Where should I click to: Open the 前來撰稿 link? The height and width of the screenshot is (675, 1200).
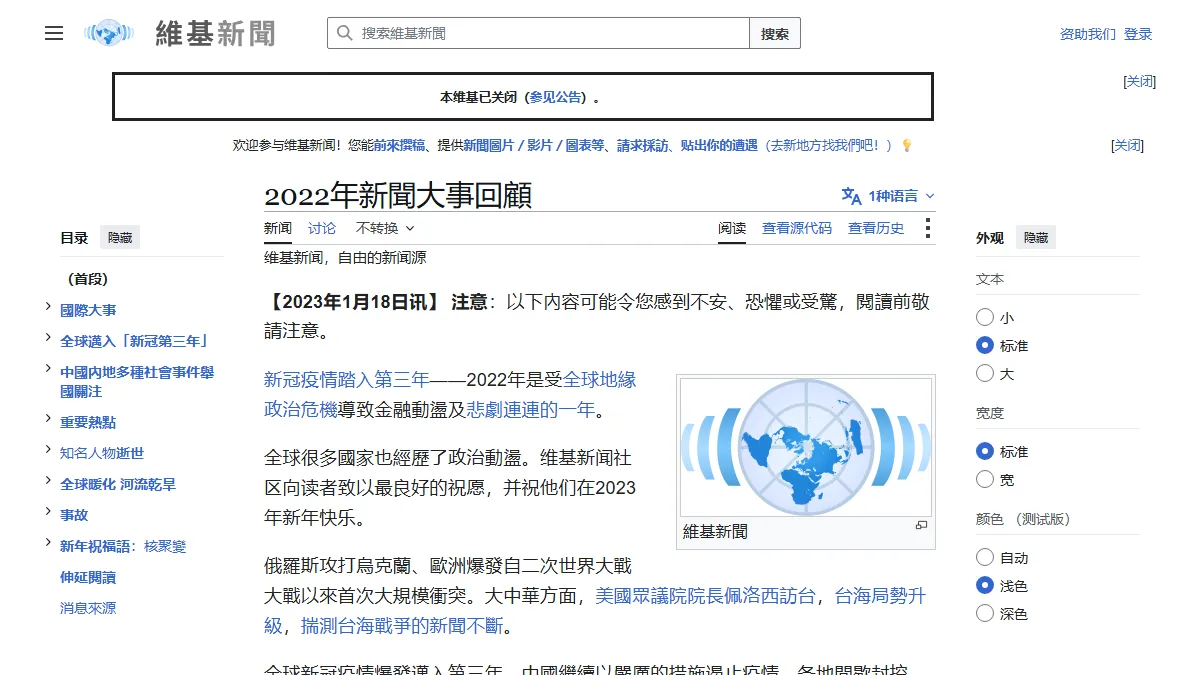[401, 145]
